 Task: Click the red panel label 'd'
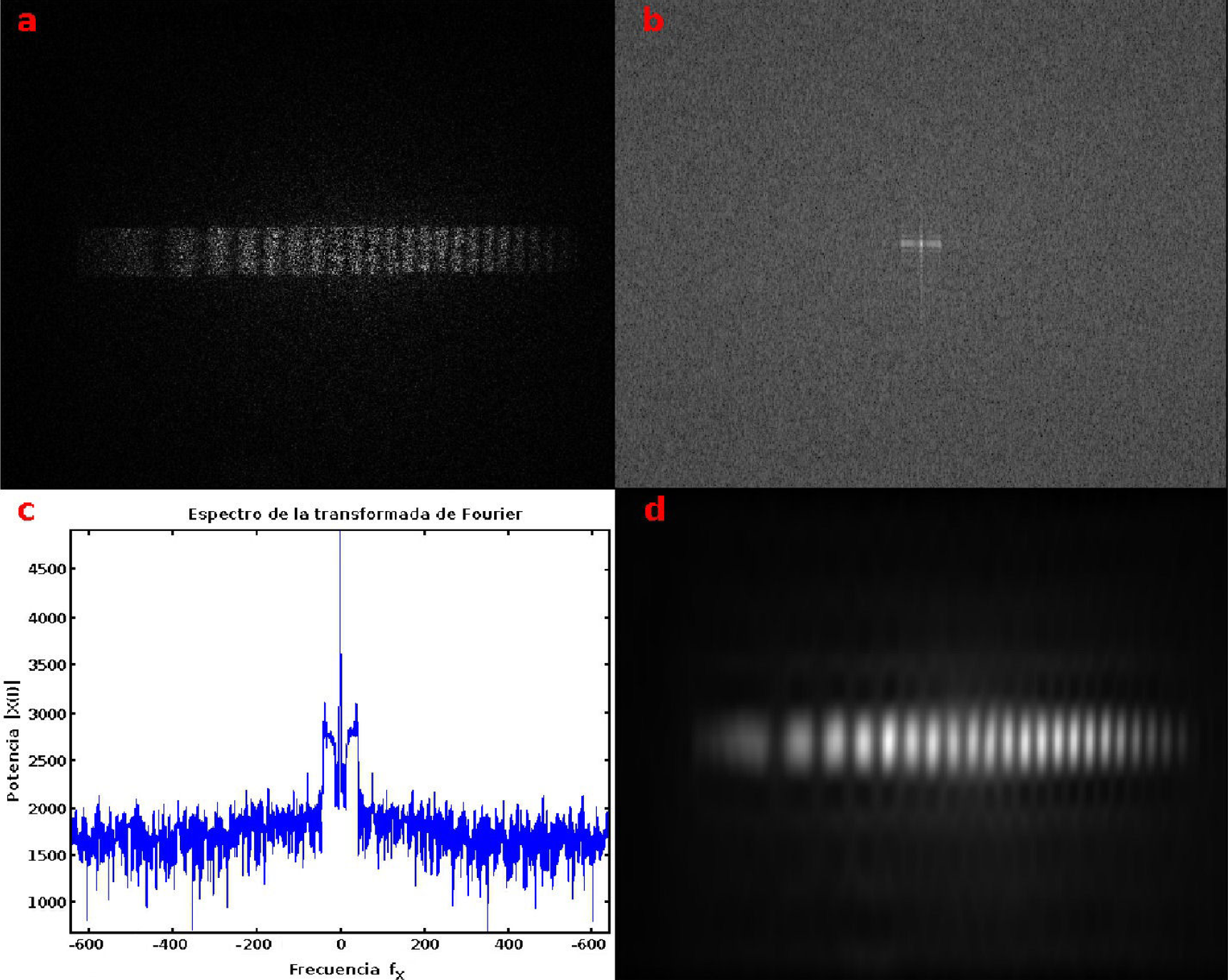654,510
